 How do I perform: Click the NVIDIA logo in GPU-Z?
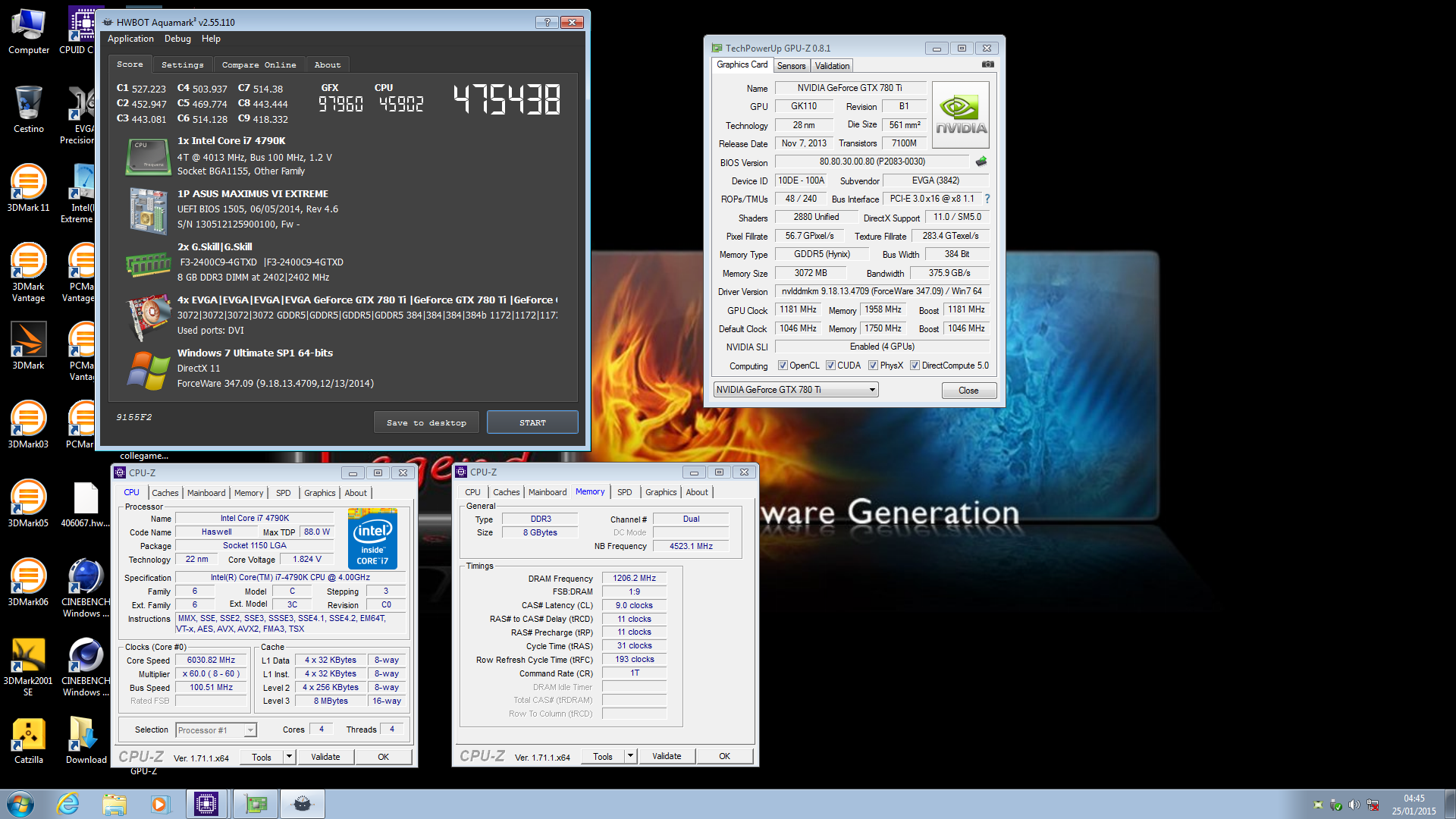961,115
